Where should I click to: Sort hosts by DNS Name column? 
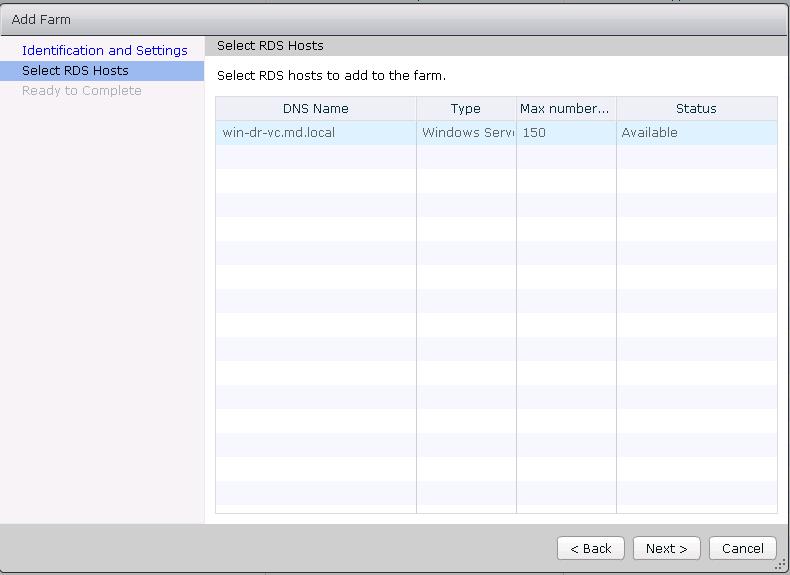[x=315, y=109]
